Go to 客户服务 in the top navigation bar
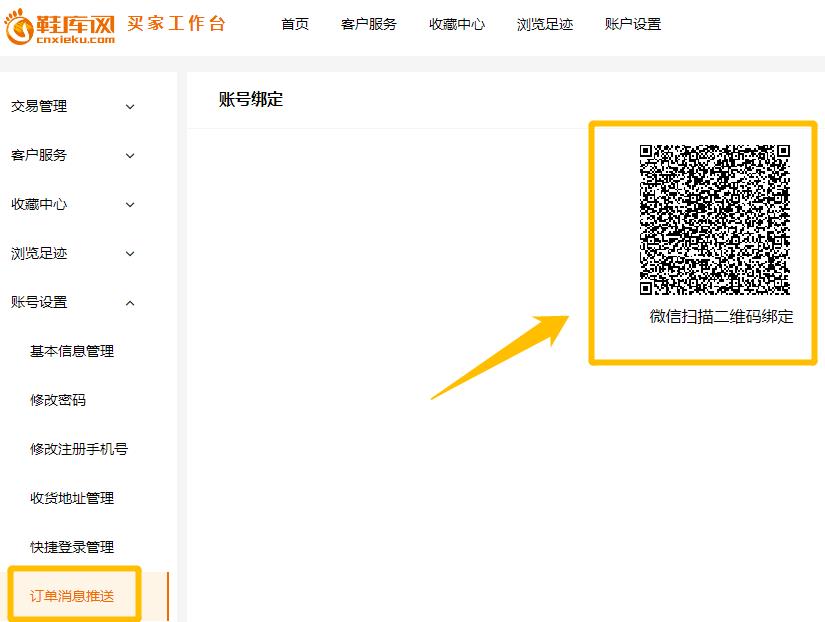Image resolution: width=825 pixels, height=622 pixels. [368, 24]
